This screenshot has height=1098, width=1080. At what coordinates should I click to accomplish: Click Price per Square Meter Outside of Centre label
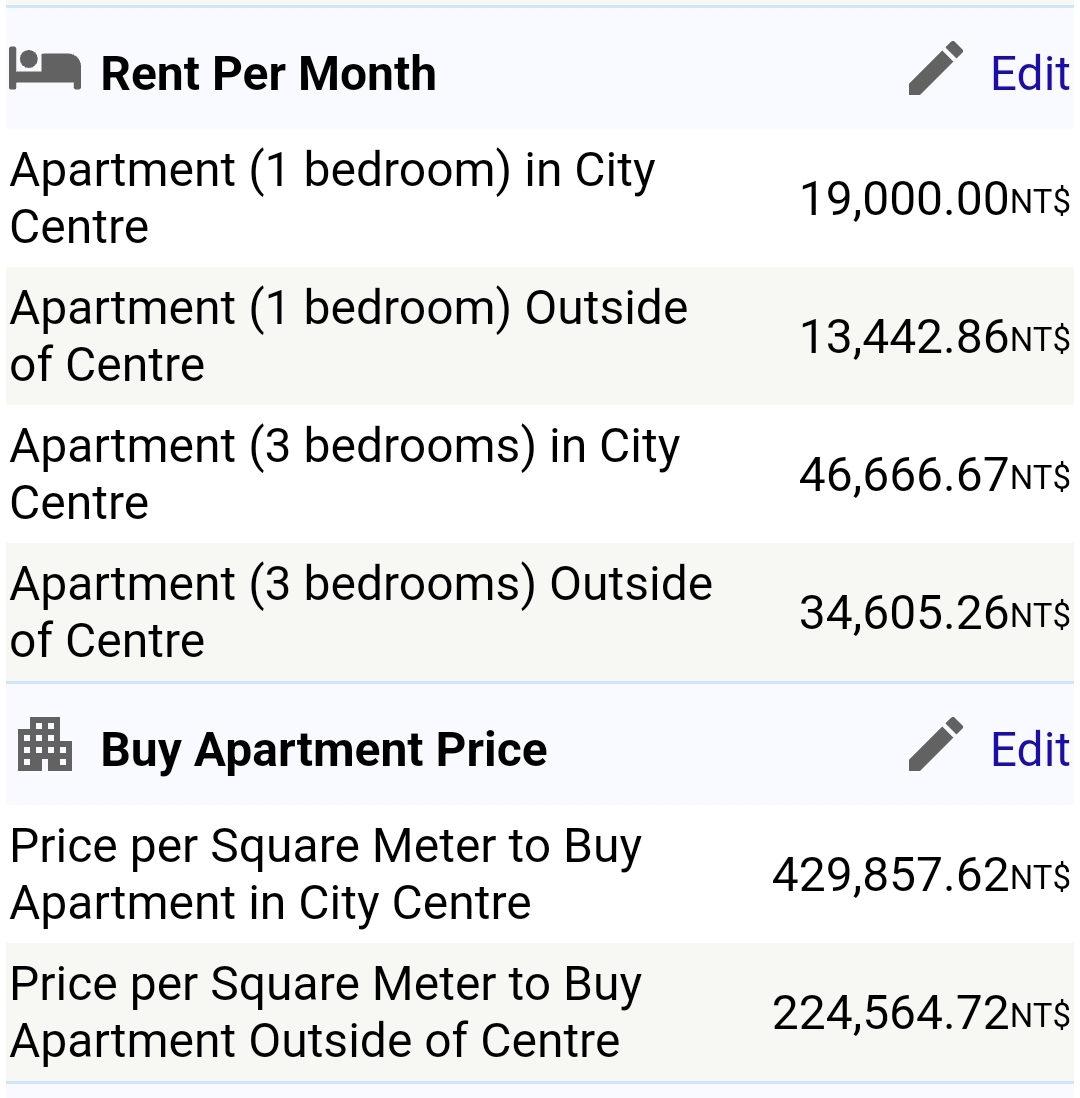pyautogui.click(x=326, y=1013)
